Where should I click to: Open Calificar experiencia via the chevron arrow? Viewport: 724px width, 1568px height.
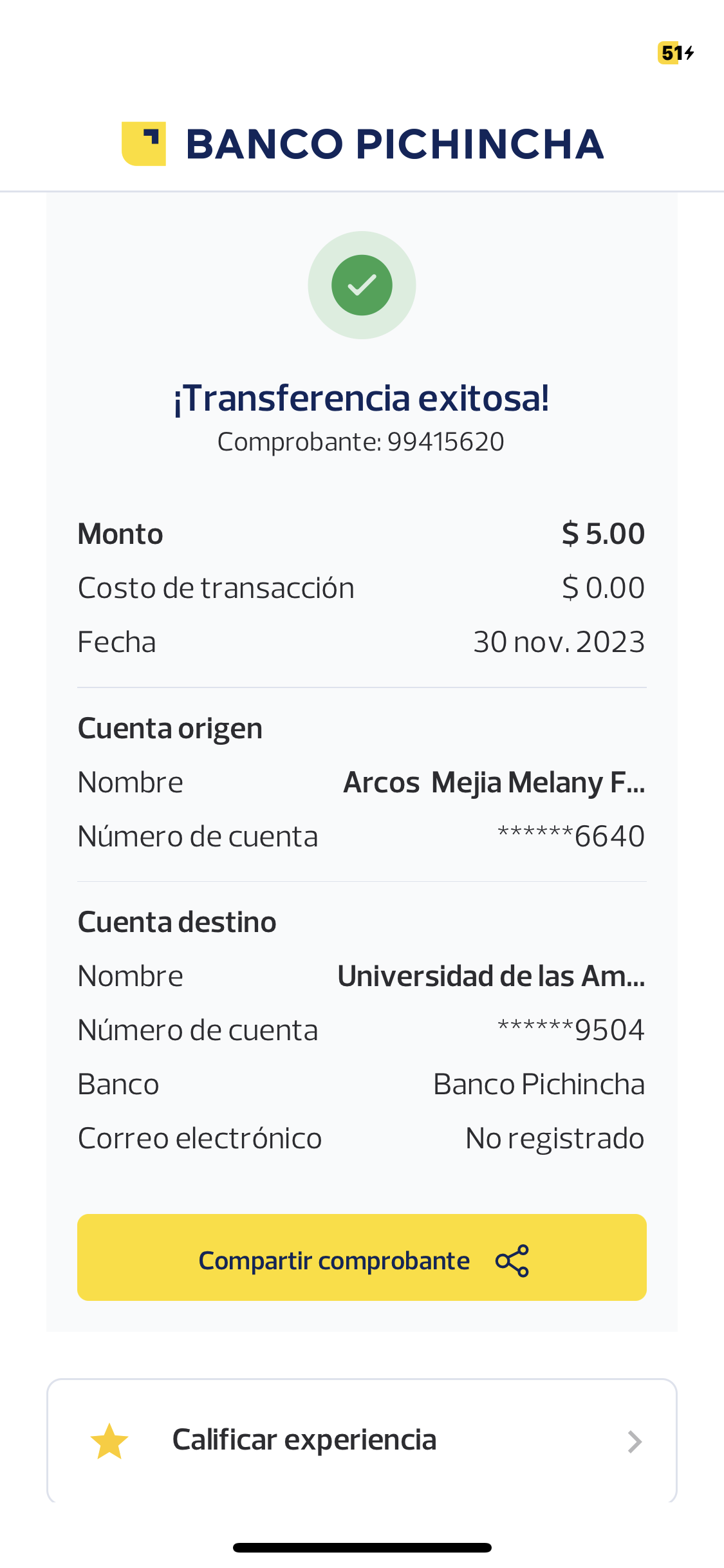(635, 1442)
